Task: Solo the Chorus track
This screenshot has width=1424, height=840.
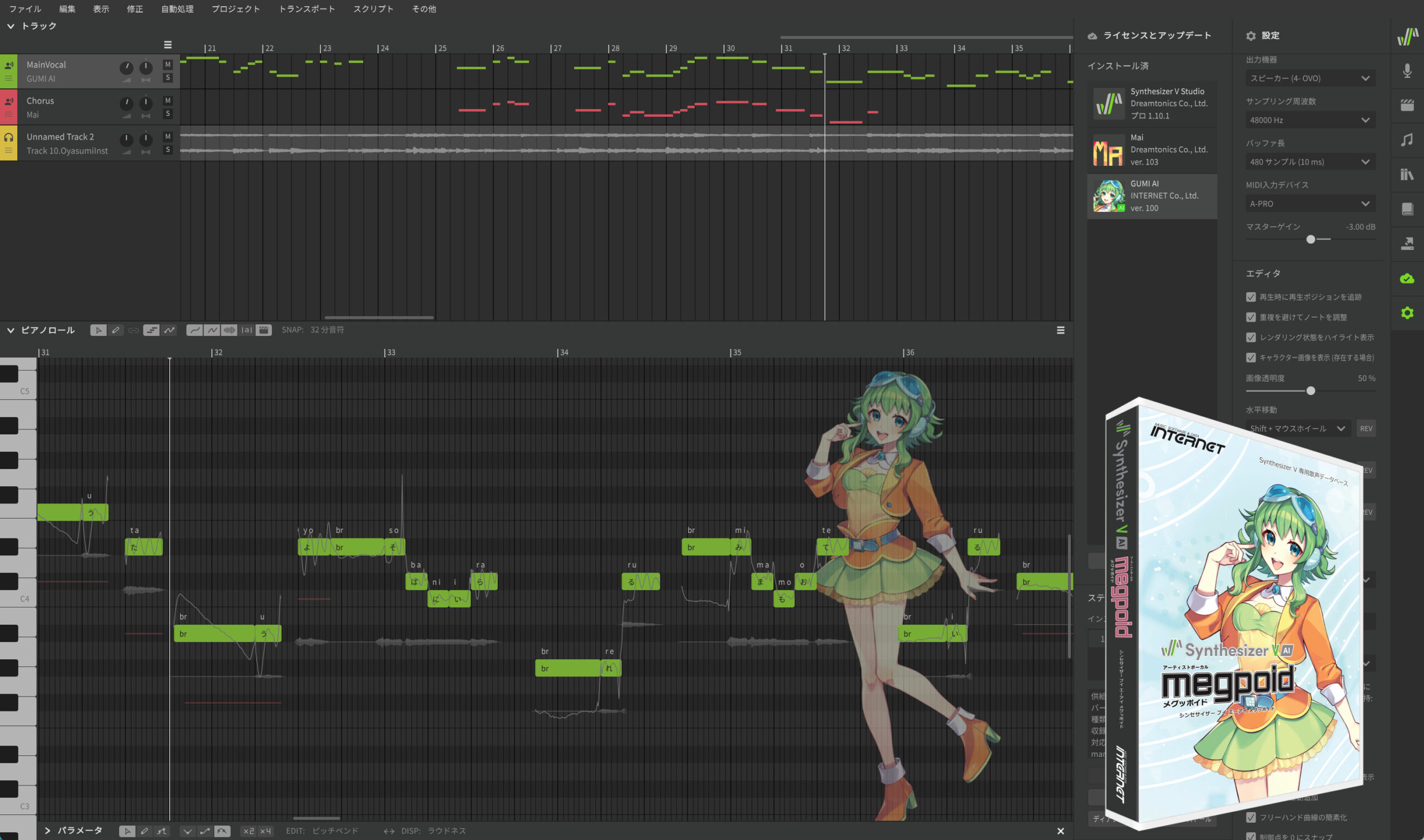Action: point(167,114)
